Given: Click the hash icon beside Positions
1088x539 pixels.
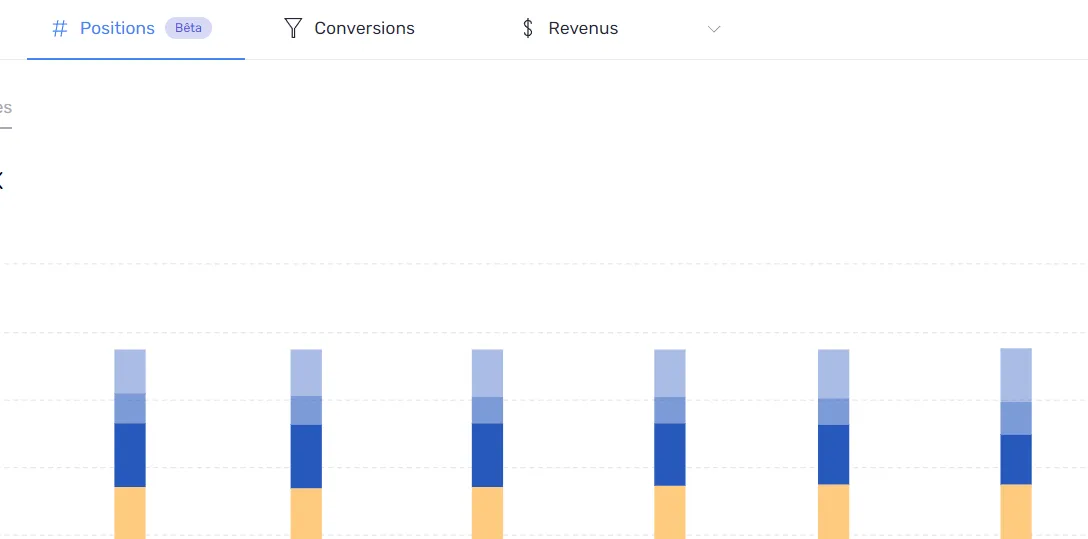Looking at the screenshot, I should (x=60, y=28).
